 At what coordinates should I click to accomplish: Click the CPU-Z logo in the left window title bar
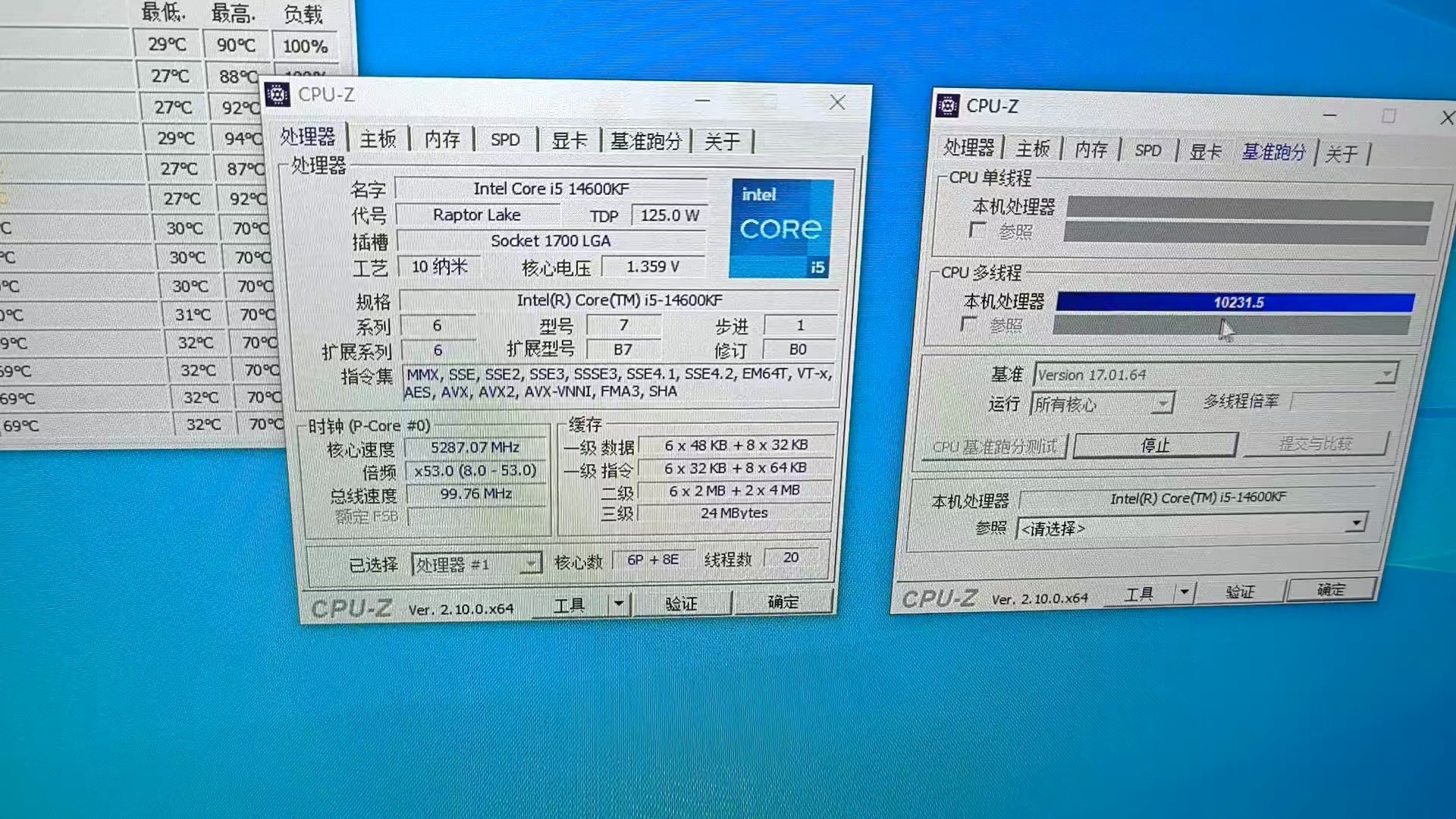278,94
